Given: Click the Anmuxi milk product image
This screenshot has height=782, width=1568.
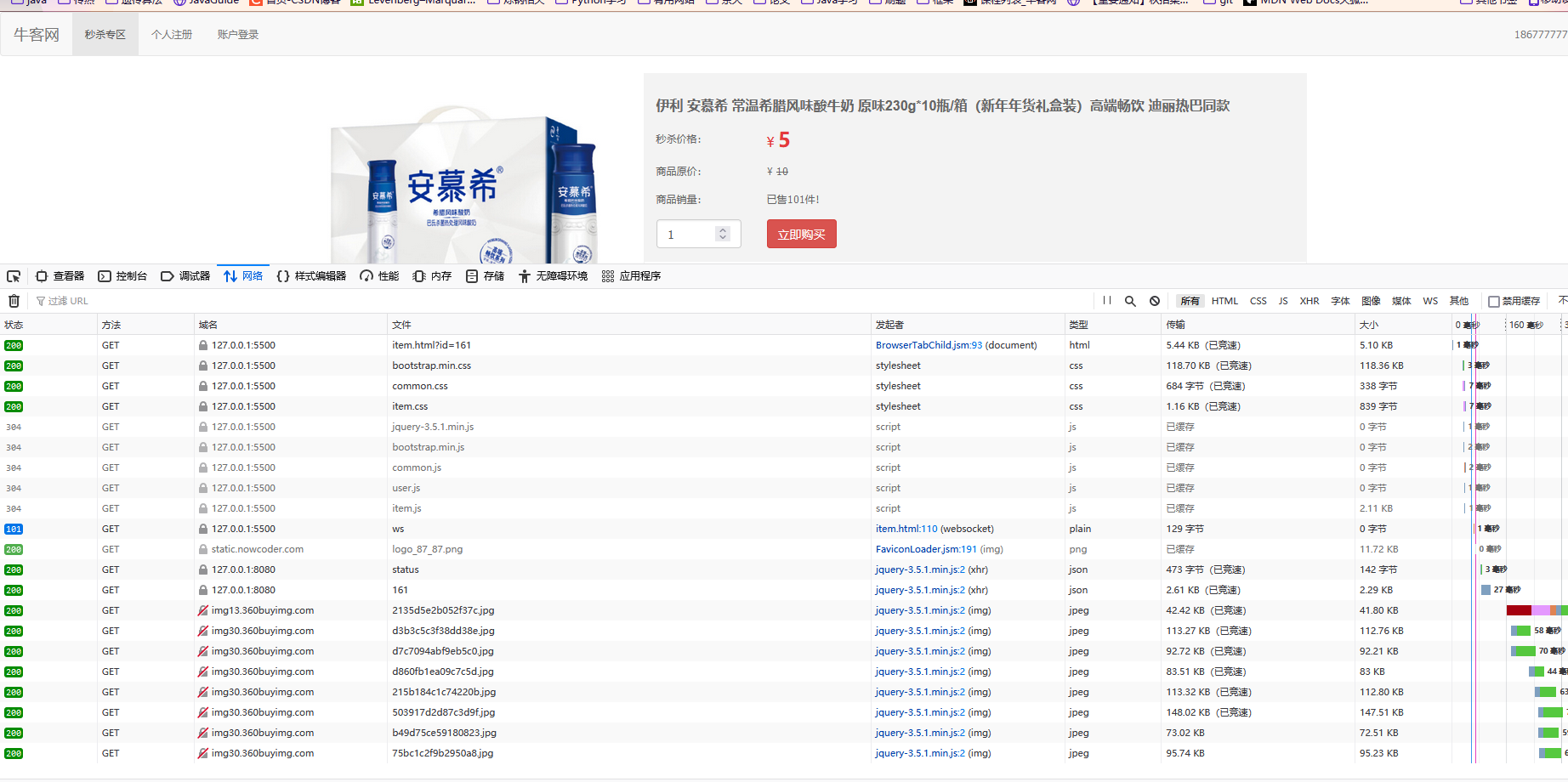Looking at the screenshot, I should tap(464, 184).
